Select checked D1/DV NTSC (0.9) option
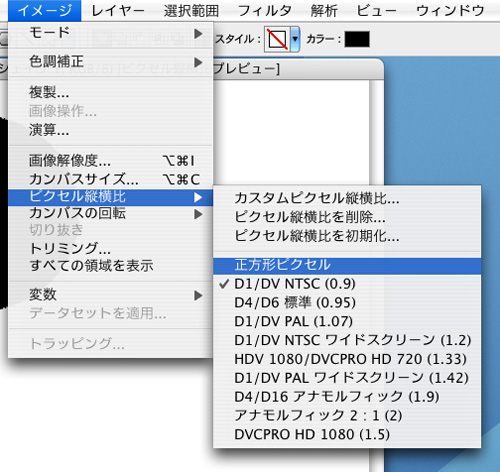 (x=347, y=284)
